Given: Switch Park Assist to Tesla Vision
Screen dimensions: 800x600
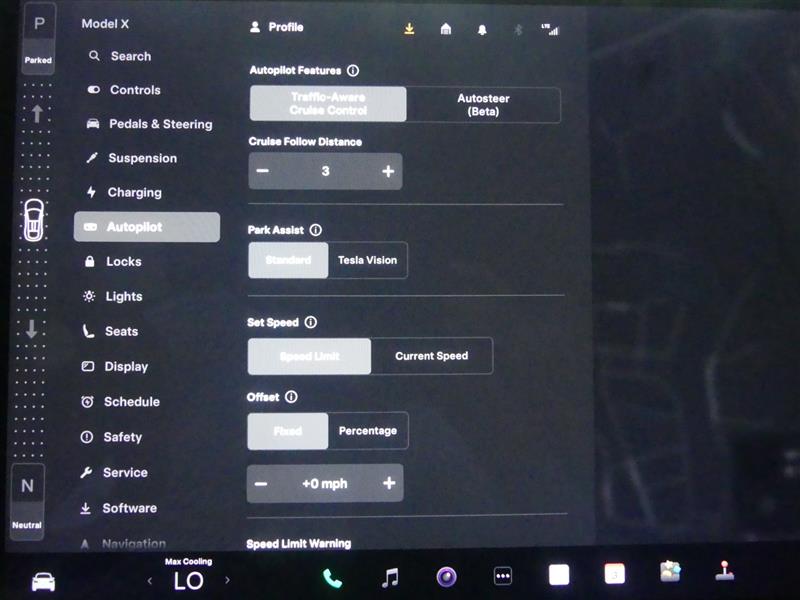Looking at the screenshot, I should pyautogui.click(x=367, y=260).
